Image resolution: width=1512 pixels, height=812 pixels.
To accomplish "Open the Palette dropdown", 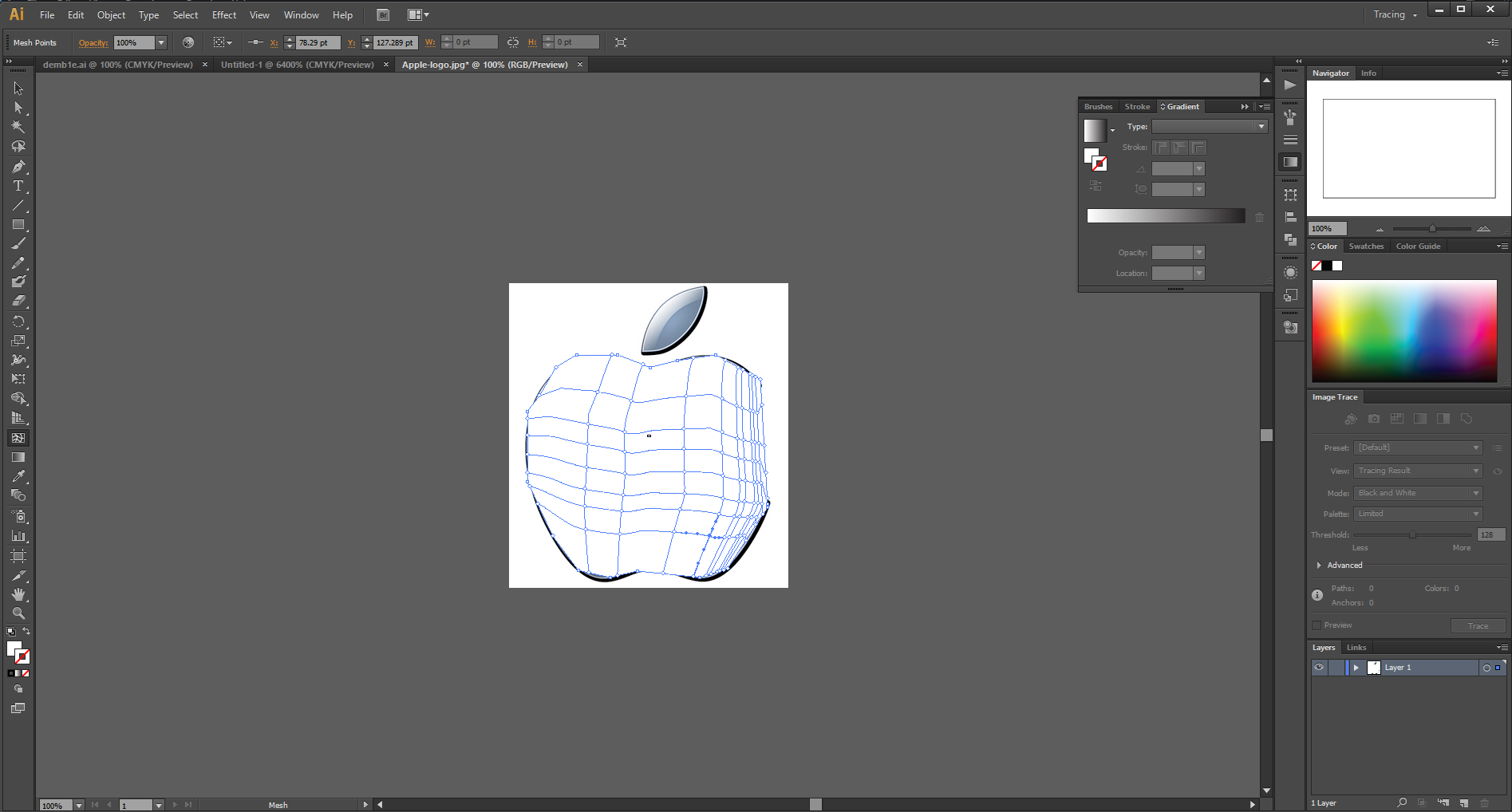I will coord(1418,514).
